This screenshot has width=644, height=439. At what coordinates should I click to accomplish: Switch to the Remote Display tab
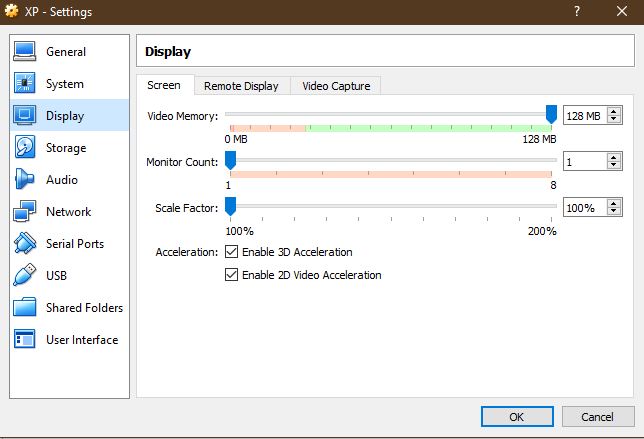[241, 86]
